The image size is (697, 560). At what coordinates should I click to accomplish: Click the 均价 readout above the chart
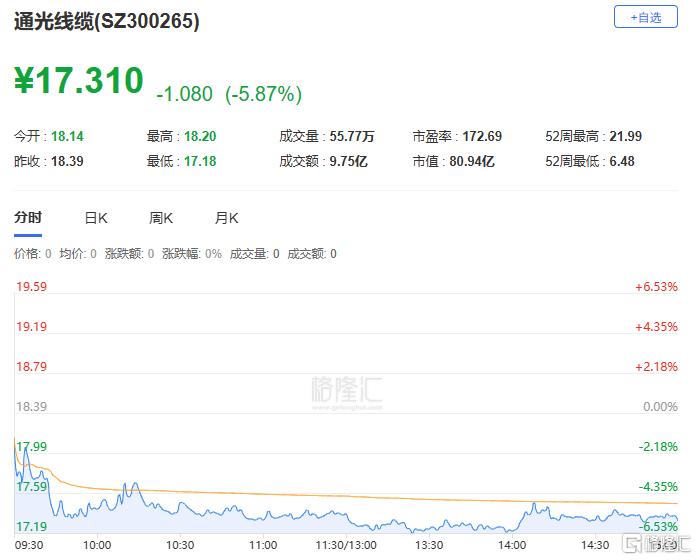coord(78,254)
